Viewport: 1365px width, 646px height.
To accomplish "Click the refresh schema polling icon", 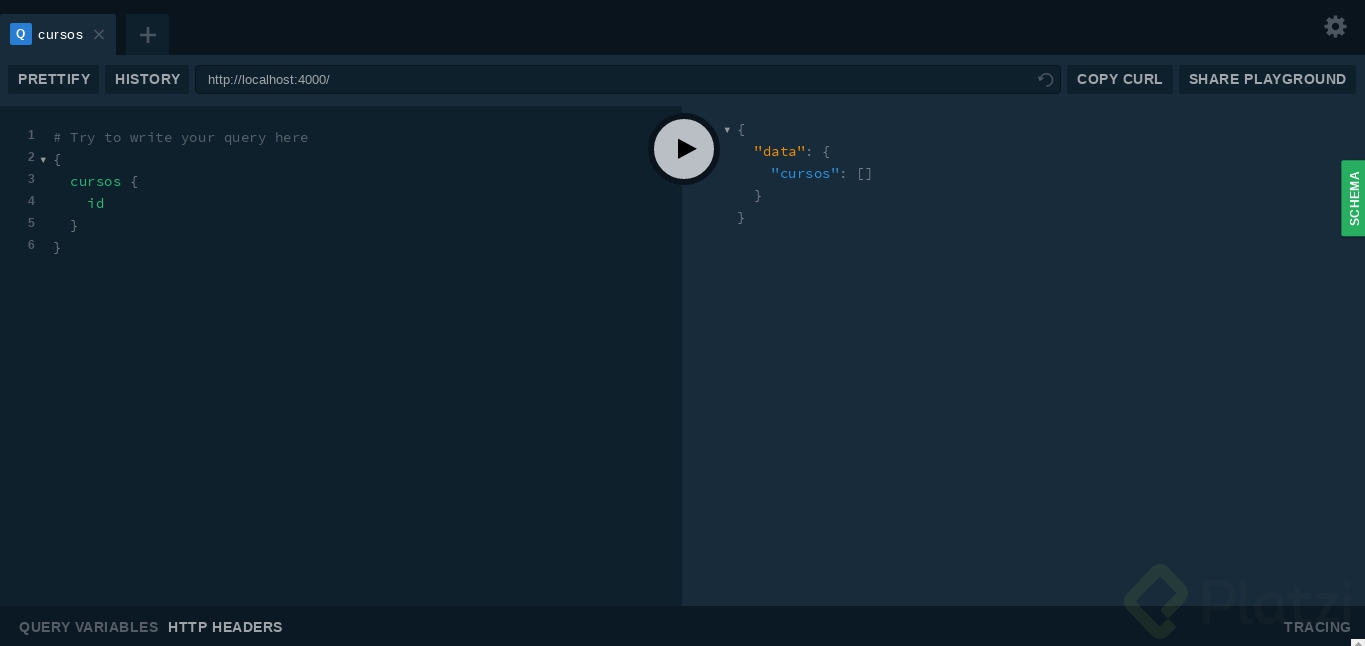I will 1046,80.
